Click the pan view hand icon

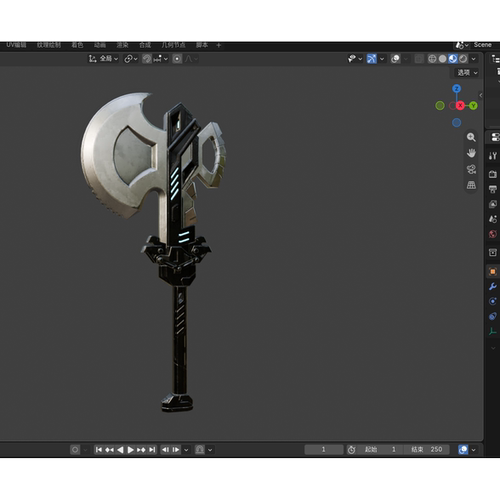pos(471,153)
